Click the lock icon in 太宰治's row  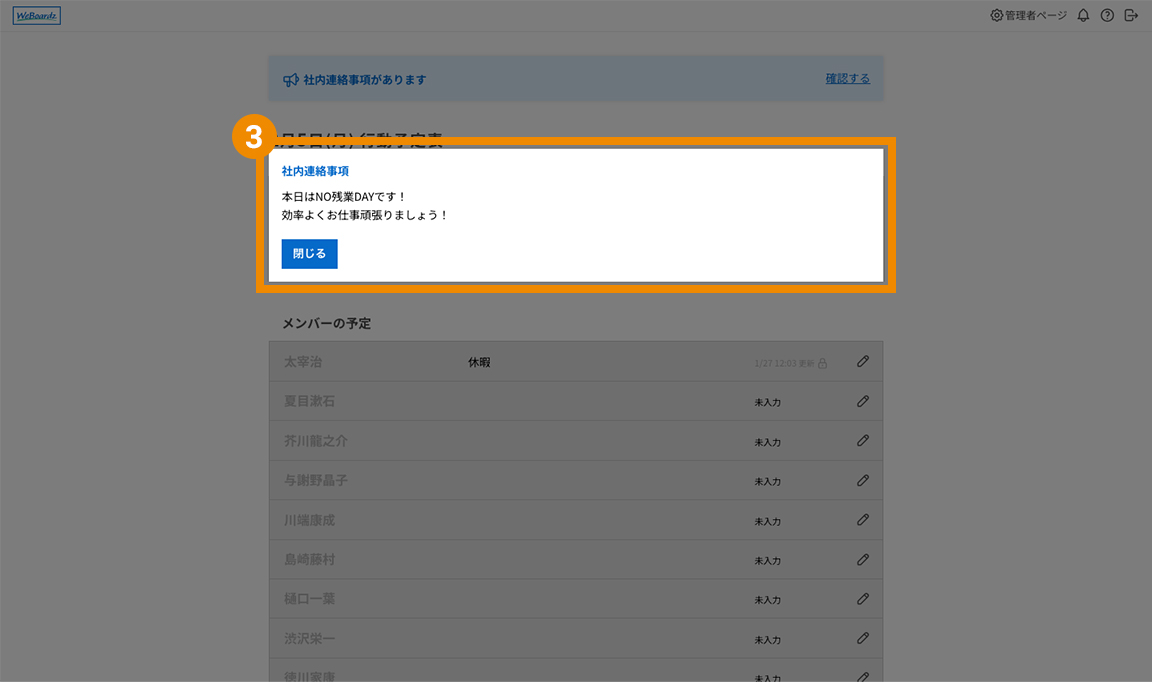coord(823,363)
